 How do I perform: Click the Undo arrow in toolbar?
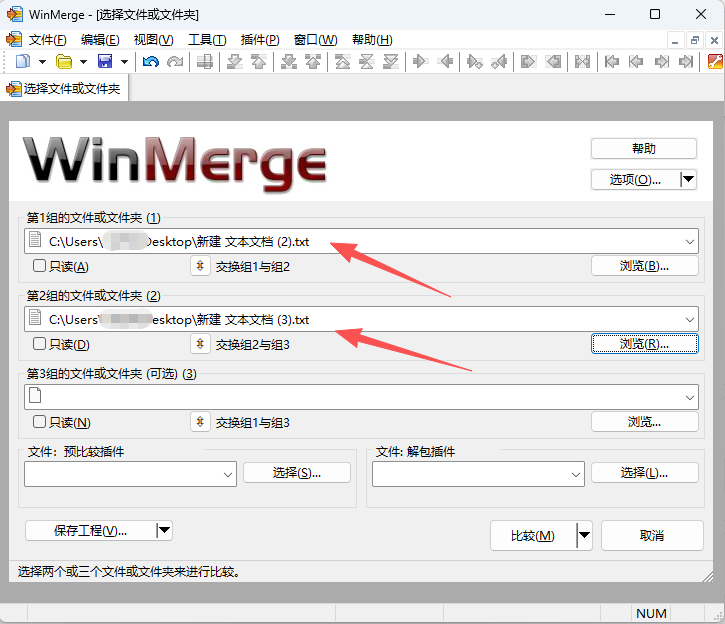click(150, 62)
